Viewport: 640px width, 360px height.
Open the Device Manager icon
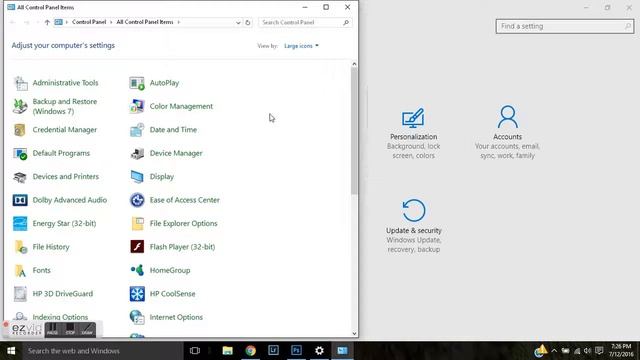coord(137,153)
